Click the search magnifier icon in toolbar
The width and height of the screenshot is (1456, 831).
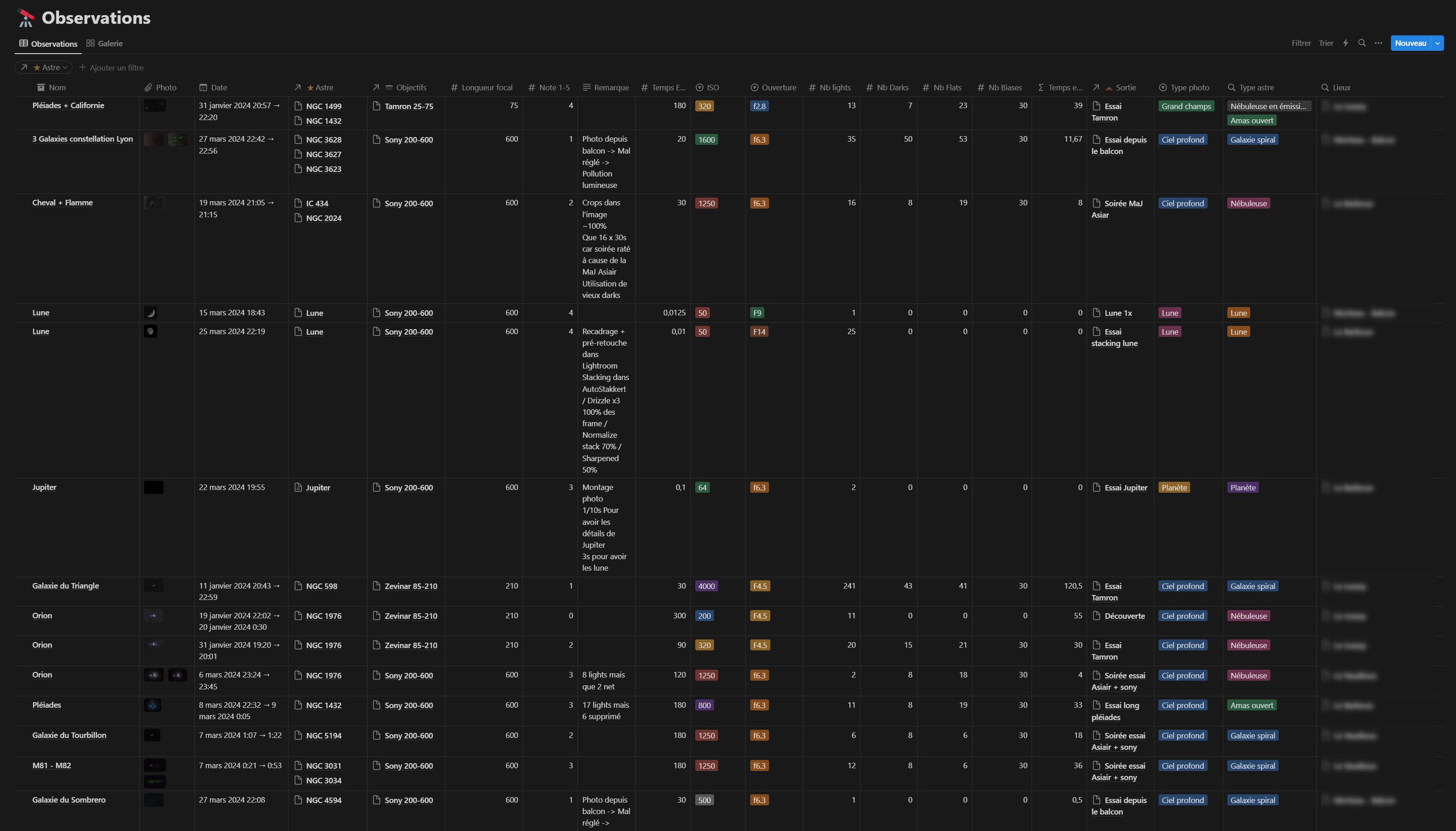pyautogui.click(x=1362, y=44)
